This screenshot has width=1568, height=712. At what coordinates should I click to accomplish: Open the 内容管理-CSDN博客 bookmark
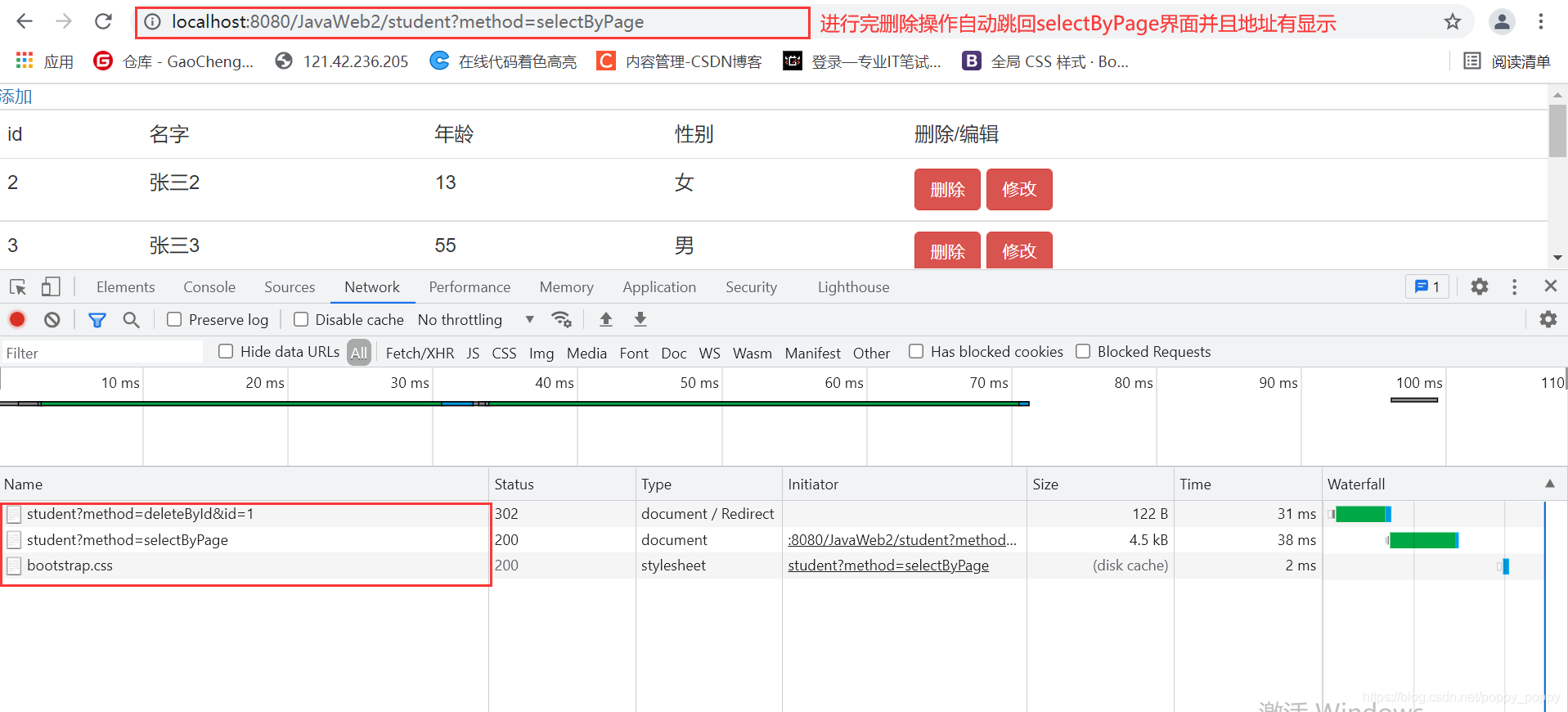pyautogui.click(x=679, y=61)
